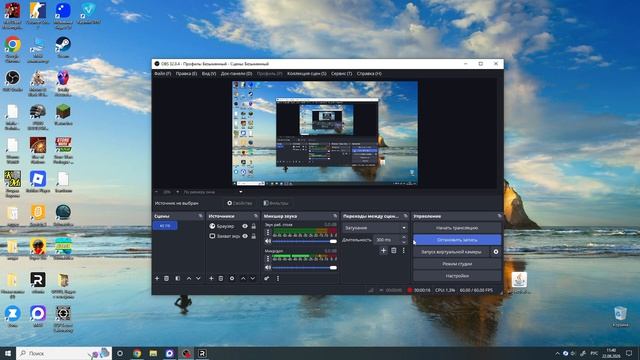Click Запуск виртуальной камеры button
This screenshot has width=640, height=360.
451,252
